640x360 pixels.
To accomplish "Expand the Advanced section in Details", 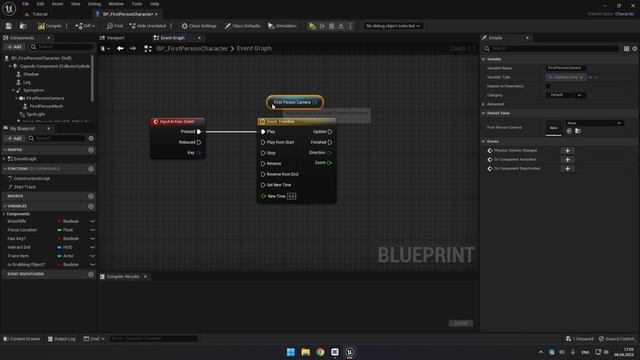I will (x=484, y=104).
